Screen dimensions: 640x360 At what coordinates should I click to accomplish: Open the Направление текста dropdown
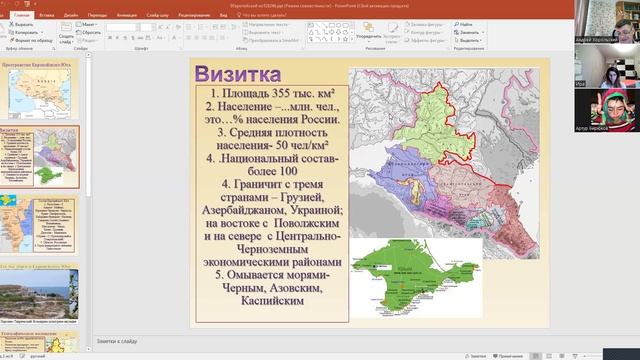(x=267, y=24)
